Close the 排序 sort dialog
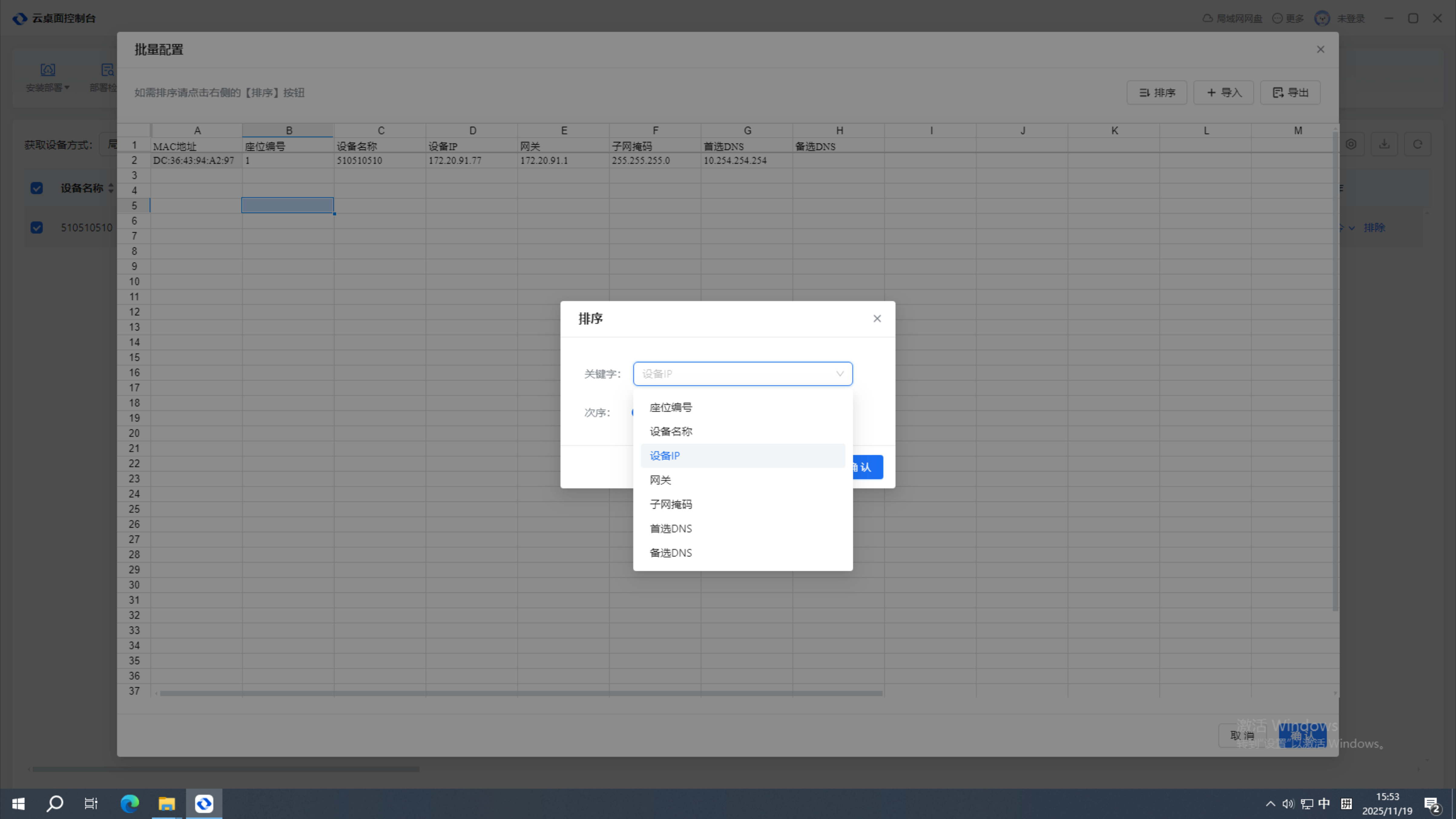The image size is (1456, 819). pyautogui.click(x=877, y=318)
